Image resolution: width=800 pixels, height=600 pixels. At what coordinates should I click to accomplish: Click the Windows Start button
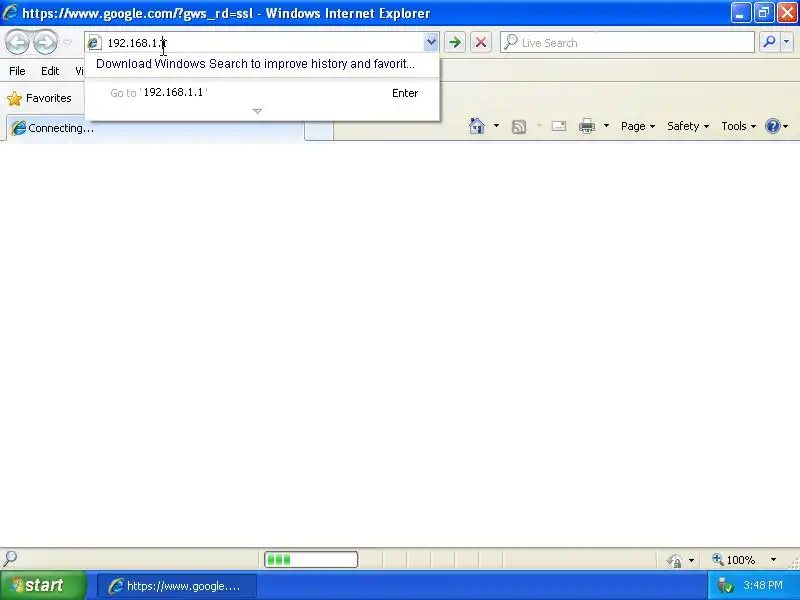pyautogui.click(x=43, y=585)
